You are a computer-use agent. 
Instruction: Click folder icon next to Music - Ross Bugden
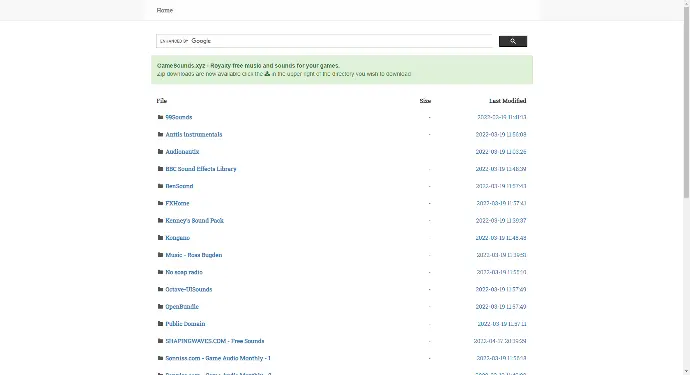(x=160, y=255)
